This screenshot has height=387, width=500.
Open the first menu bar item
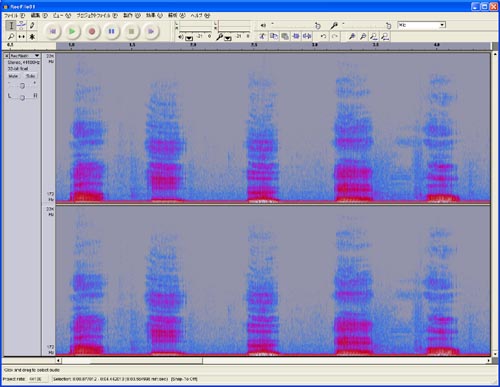pyautogui.click(x=14, y=15)
